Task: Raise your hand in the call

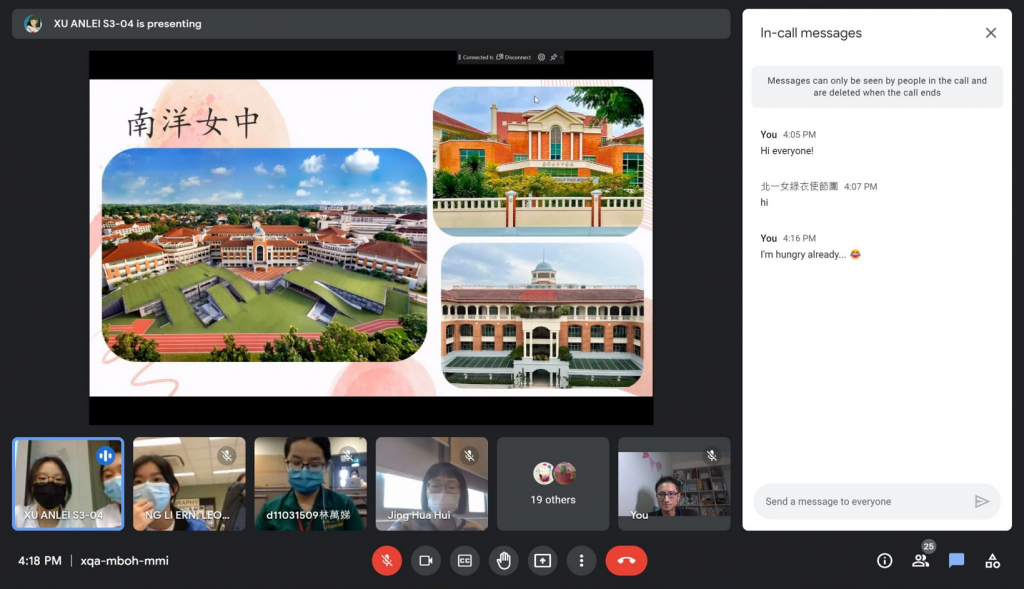Action: click(x=504, y=560)
